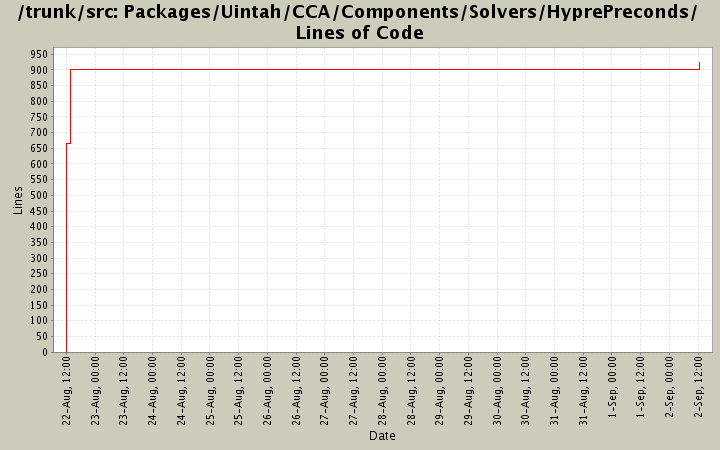The height and width of the screenshot is (450, 720).
Task: Click the '31-Aug, 00:00' date label
Action: (554, 390)
